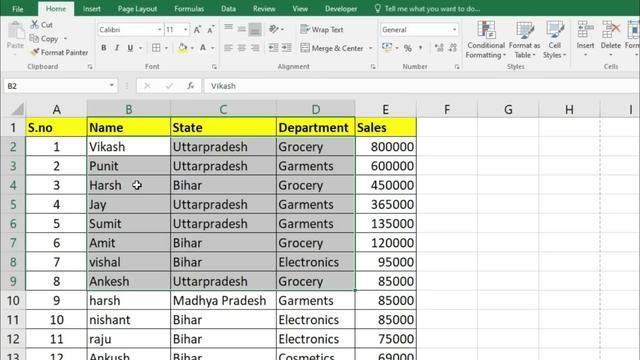Enable Wrap Text

(x=322, y=29)
